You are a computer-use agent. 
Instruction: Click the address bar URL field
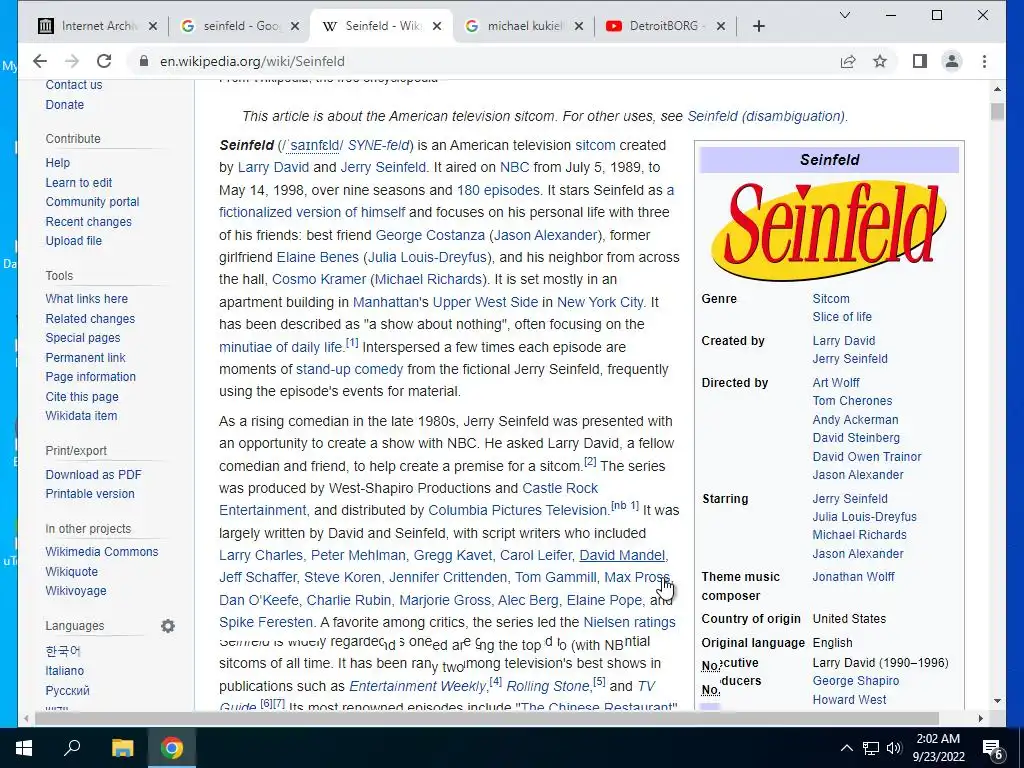(483, 61)
